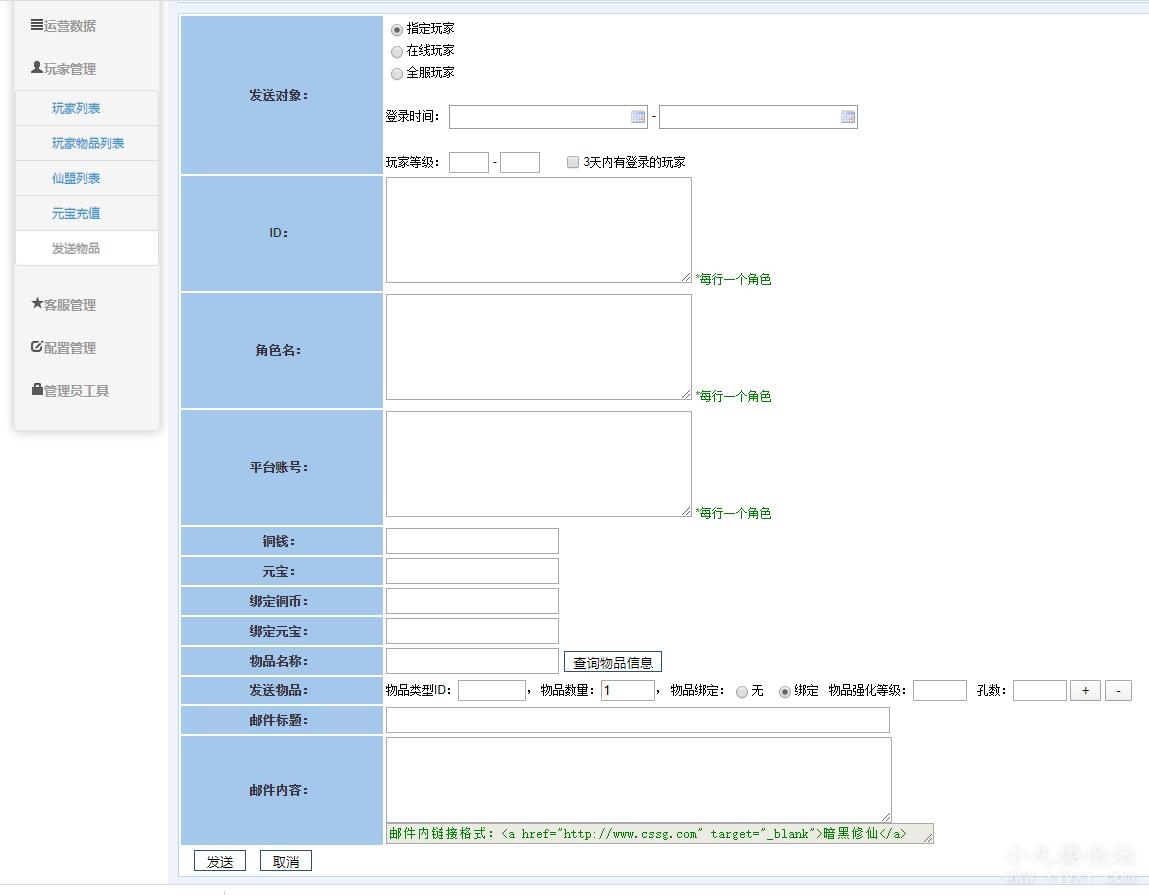Open 元宝充值 from the sidebar
Image resolution: width=1149 pixels, height=895 pixels.
[76, 213]
